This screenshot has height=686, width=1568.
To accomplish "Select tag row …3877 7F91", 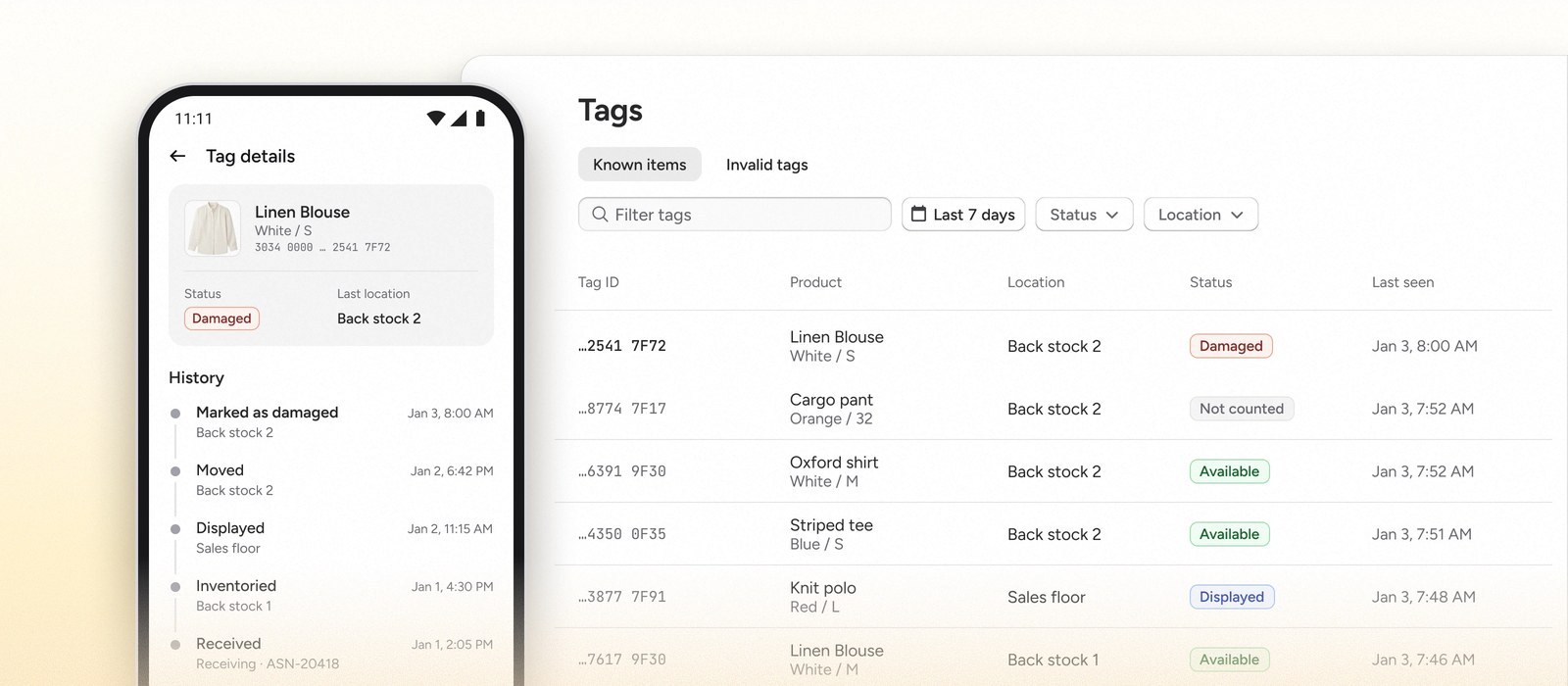I will pos(1053,597).
